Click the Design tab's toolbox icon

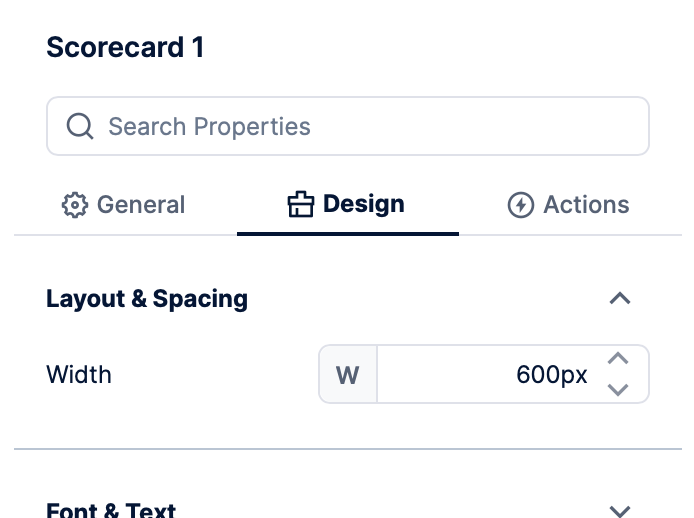click(300, 206)
